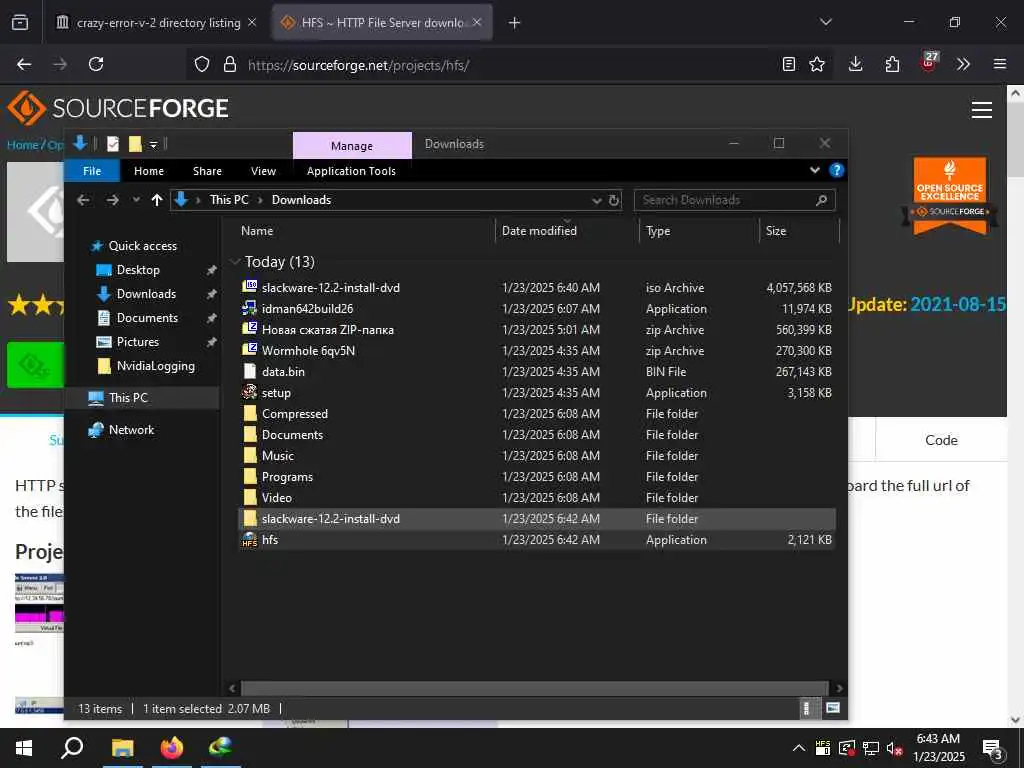Open Firefox extensions puzzle icon
1024x768 pixels.
(x=892, y=64)
